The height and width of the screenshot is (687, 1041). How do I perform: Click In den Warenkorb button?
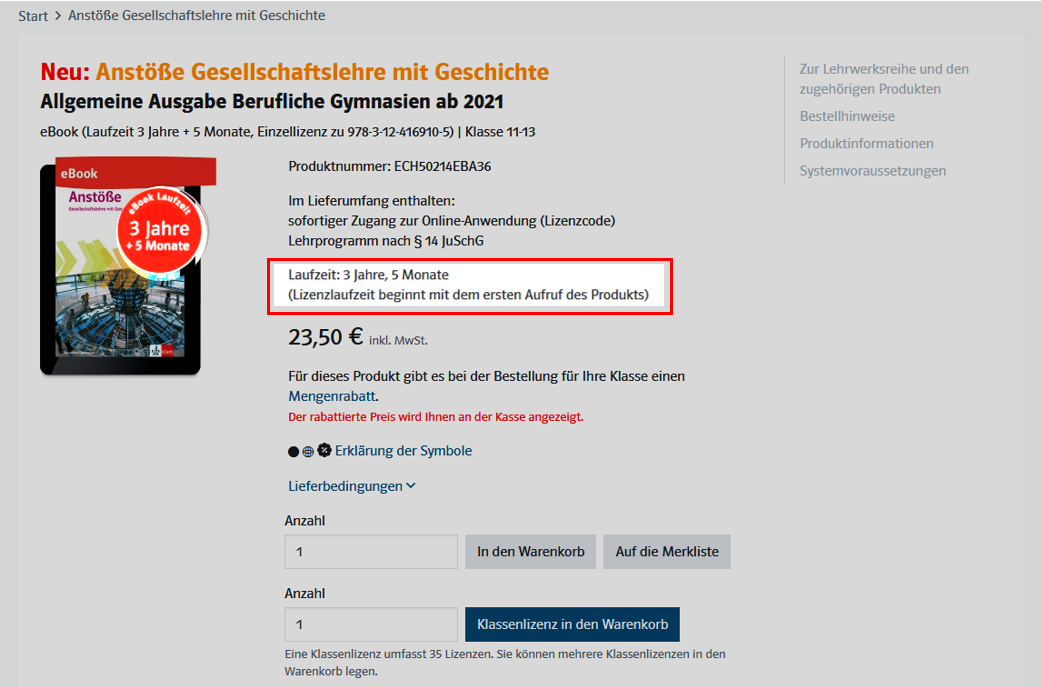[530, 552]
